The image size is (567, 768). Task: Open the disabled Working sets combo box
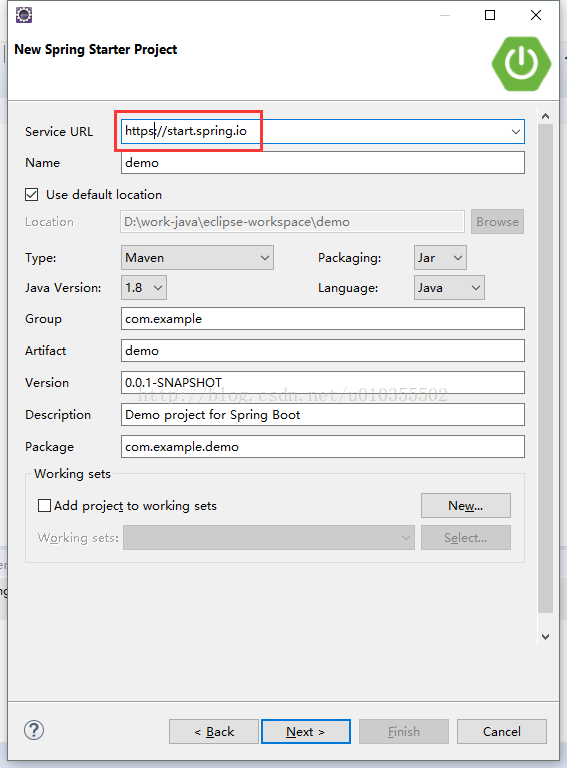(x=269, y=537)
